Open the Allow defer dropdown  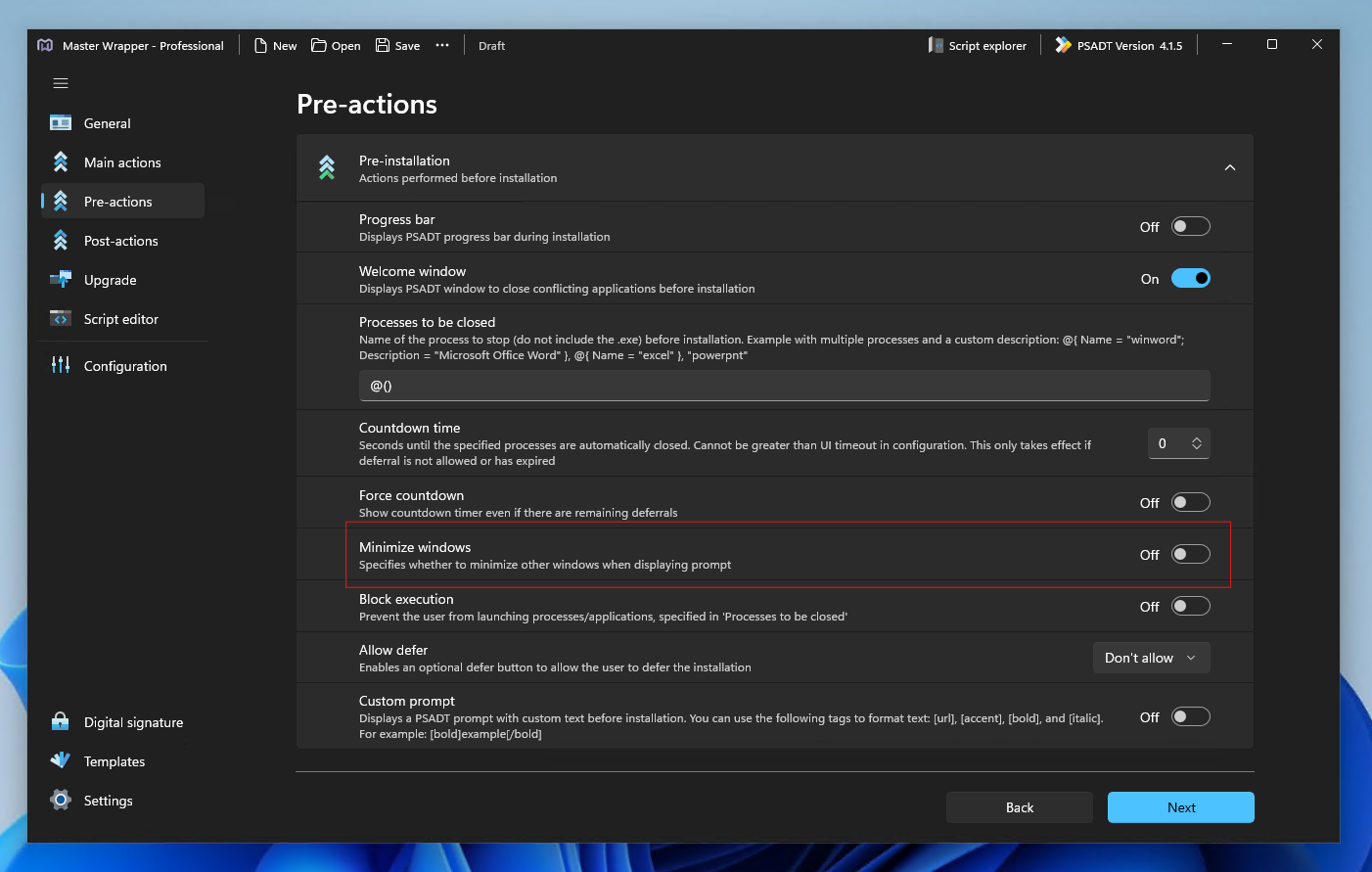coord(1151,658)
